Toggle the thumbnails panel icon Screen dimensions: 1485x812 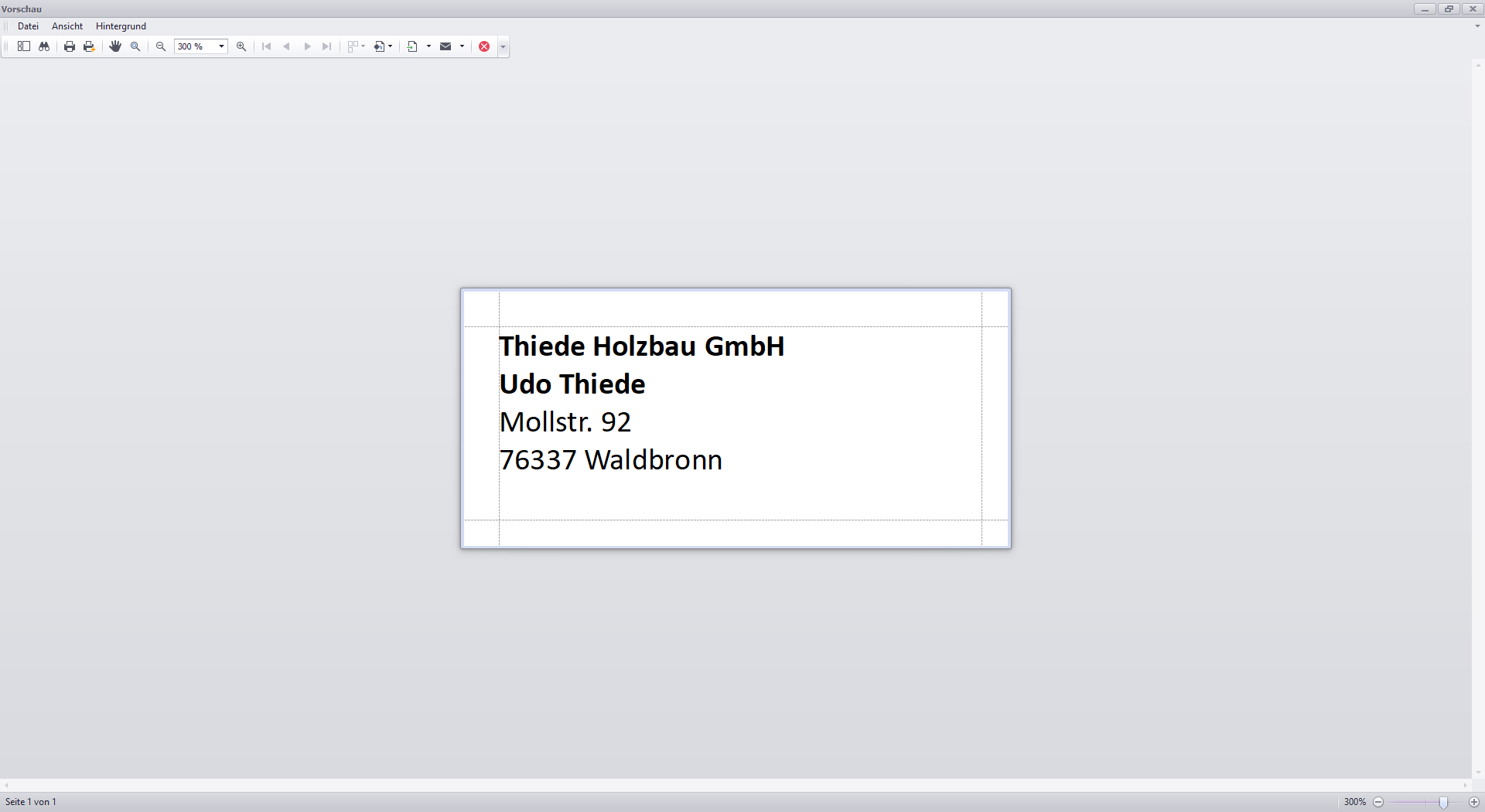coord(24,46)
